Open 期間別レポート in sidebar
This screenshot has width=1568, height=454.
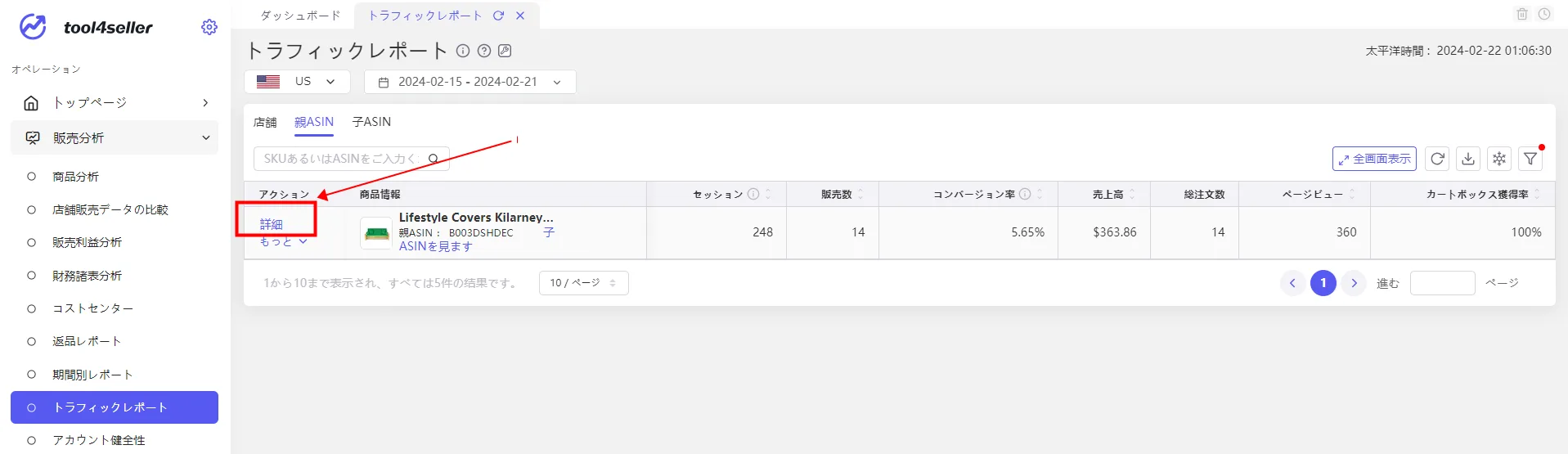[x=92, y=375]
